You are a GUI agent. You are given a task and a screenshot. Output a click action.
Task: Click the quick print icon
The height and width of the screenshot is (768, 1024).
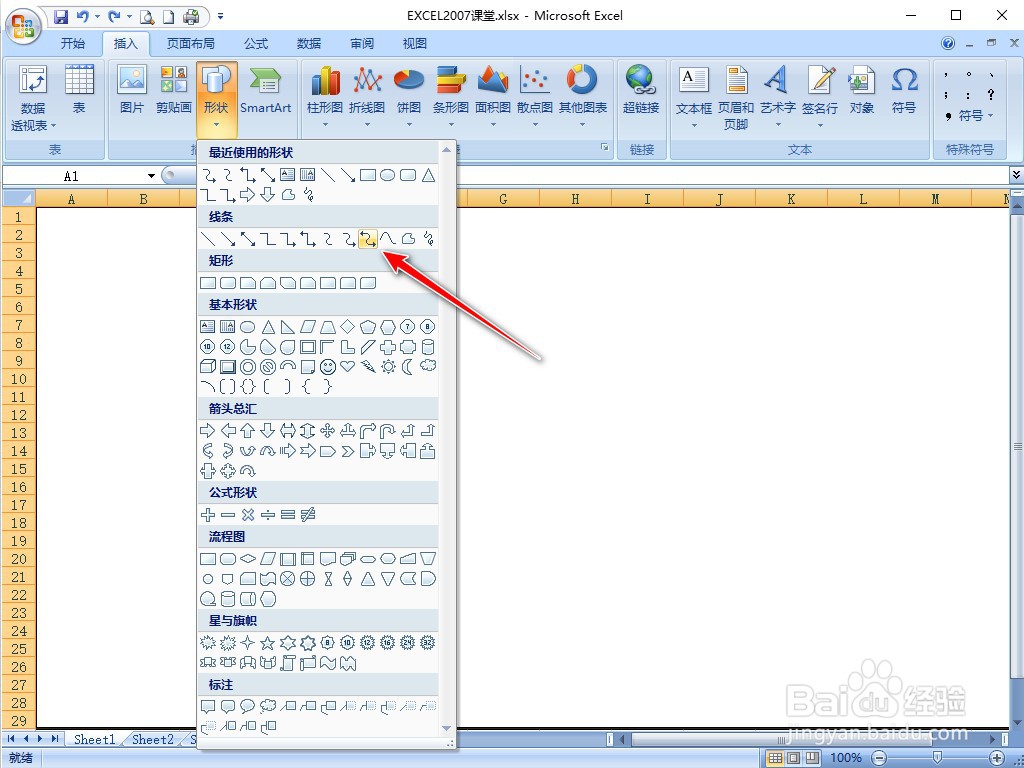tap(191, 16)
